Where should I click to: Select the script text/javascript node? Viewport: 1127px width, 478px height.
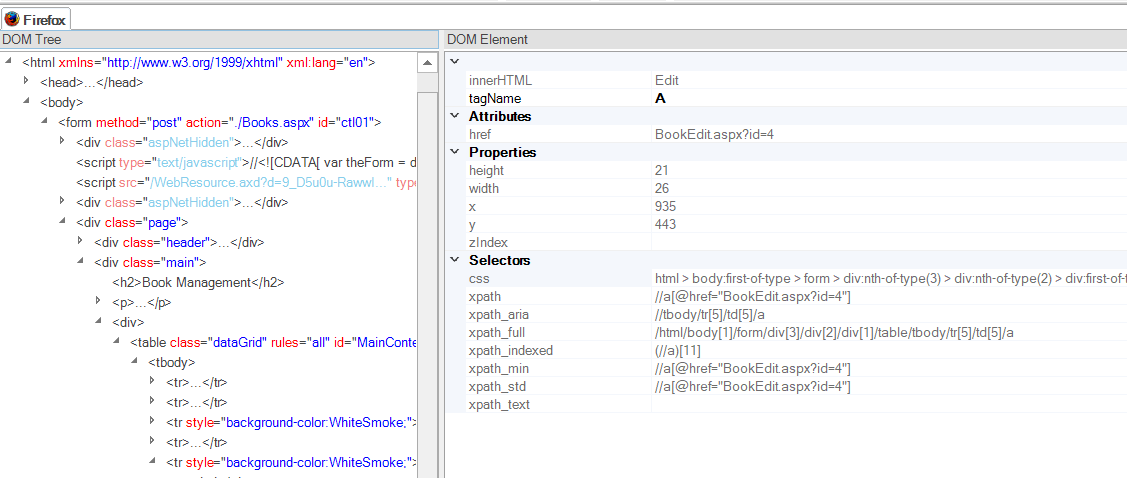pyautogui.click(x=247, y=162)
